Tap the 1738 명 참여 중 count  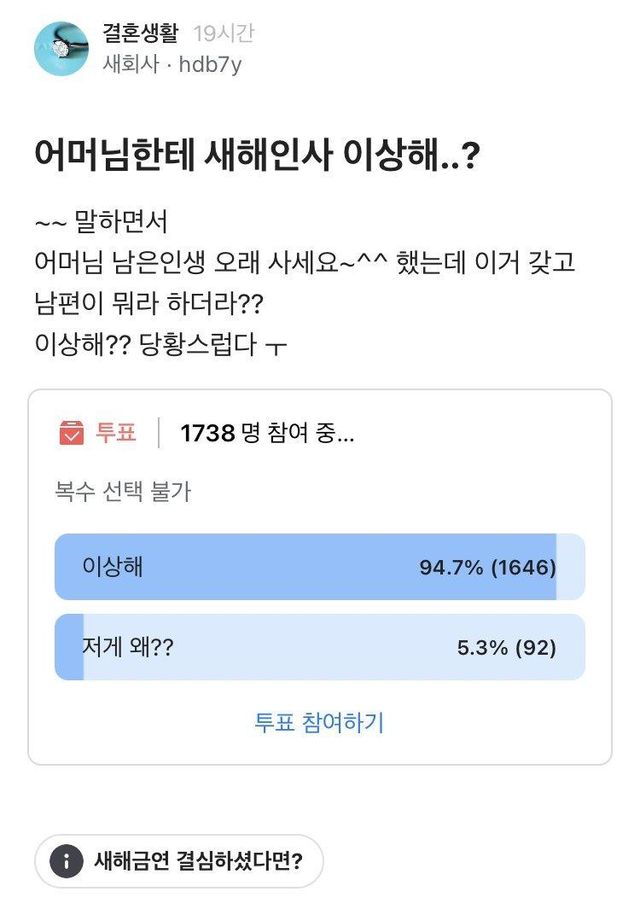tap(266, 433)
